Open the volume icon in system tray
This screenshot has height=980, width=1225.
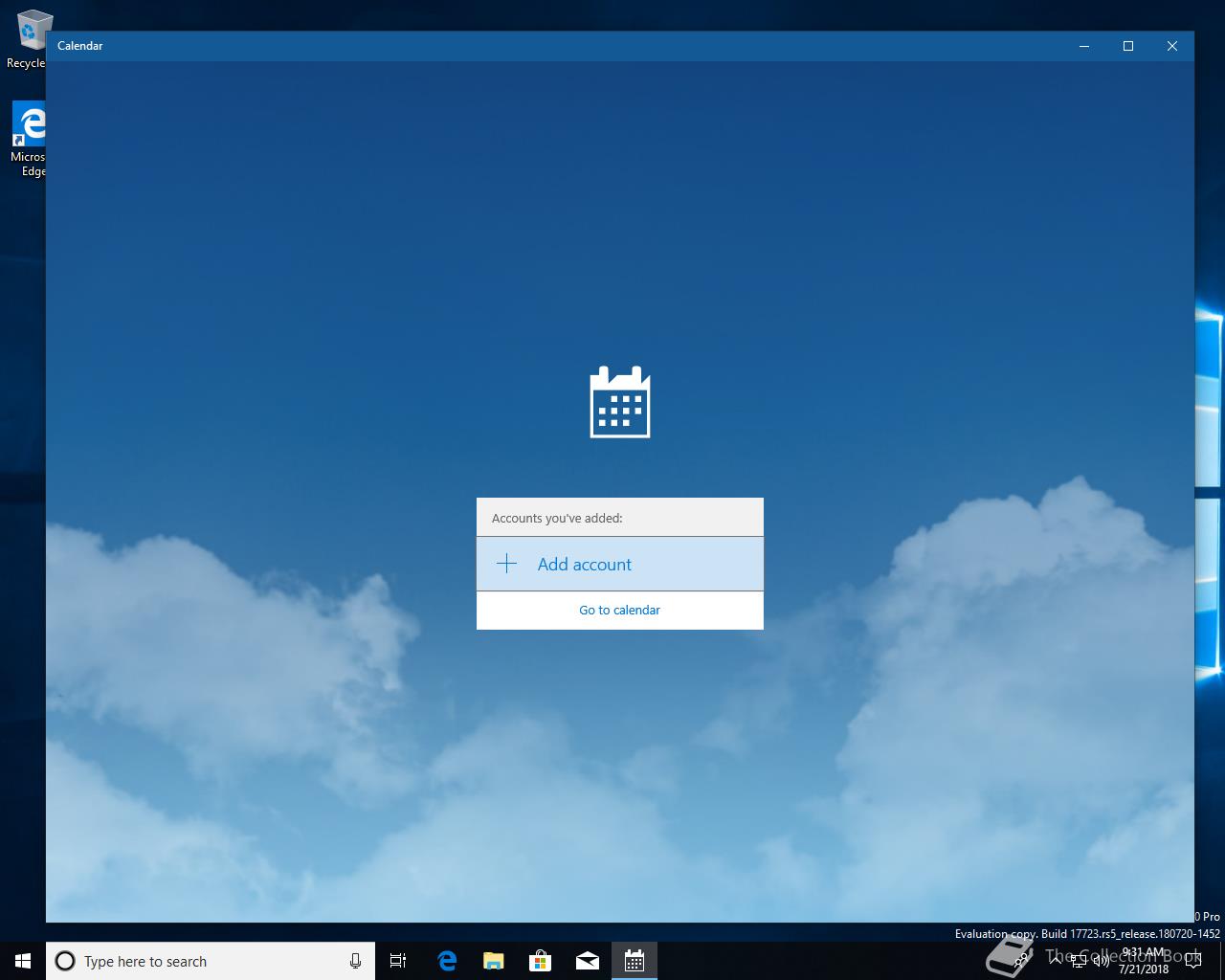coord(1102,961)
